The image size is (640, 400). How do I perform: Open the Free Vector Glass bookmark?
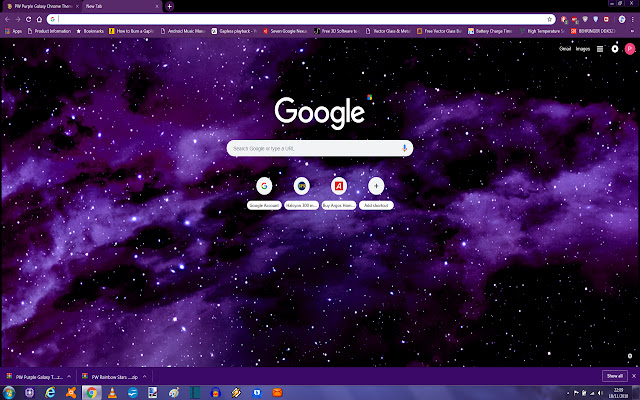pos(439,31)
